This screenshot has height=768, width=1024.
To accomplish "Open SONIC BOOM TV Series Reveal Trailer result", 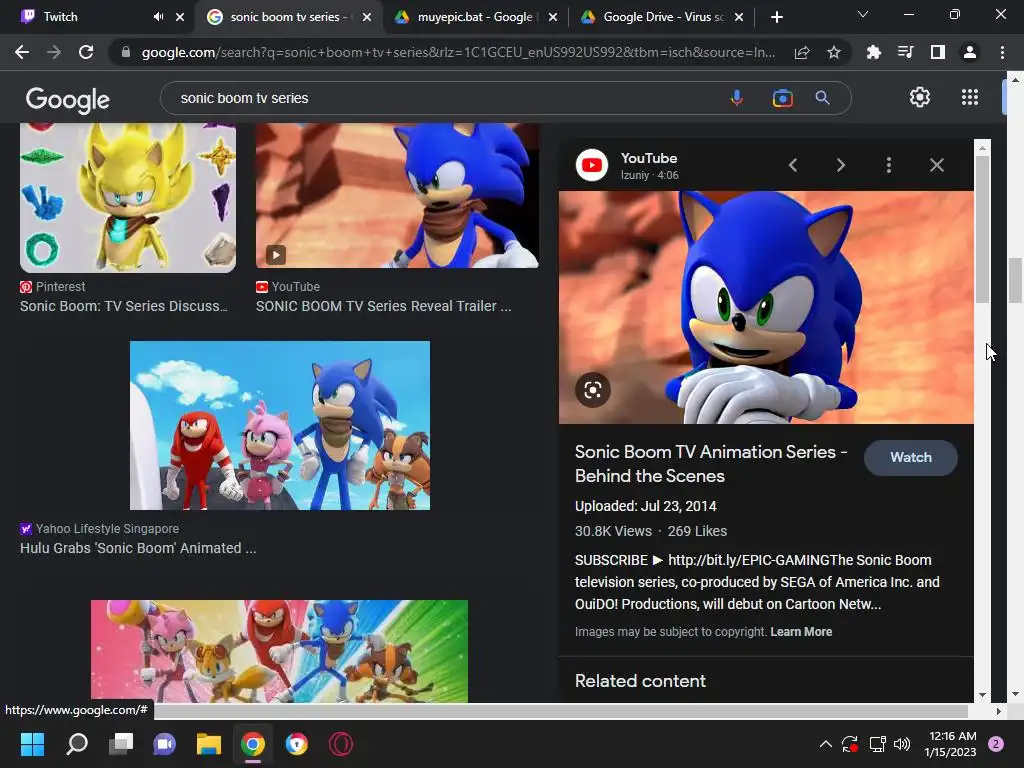I will 383,306.
